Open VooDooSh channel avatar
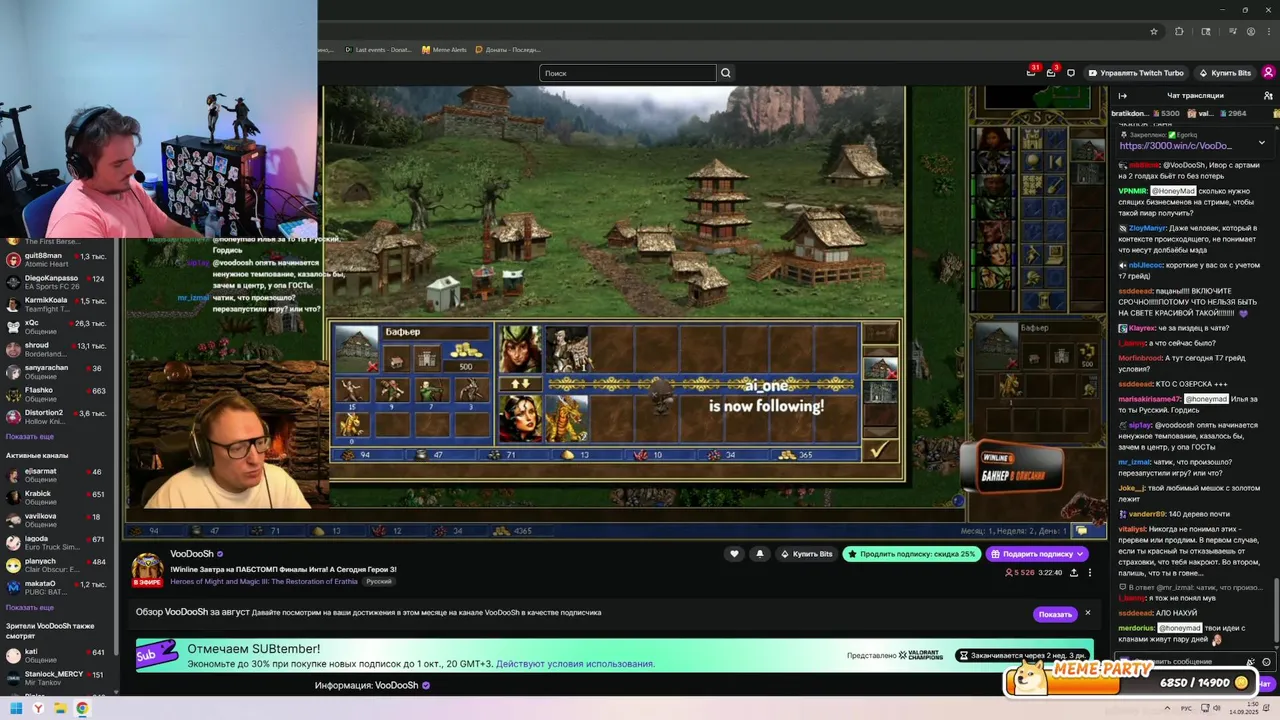 147,568
